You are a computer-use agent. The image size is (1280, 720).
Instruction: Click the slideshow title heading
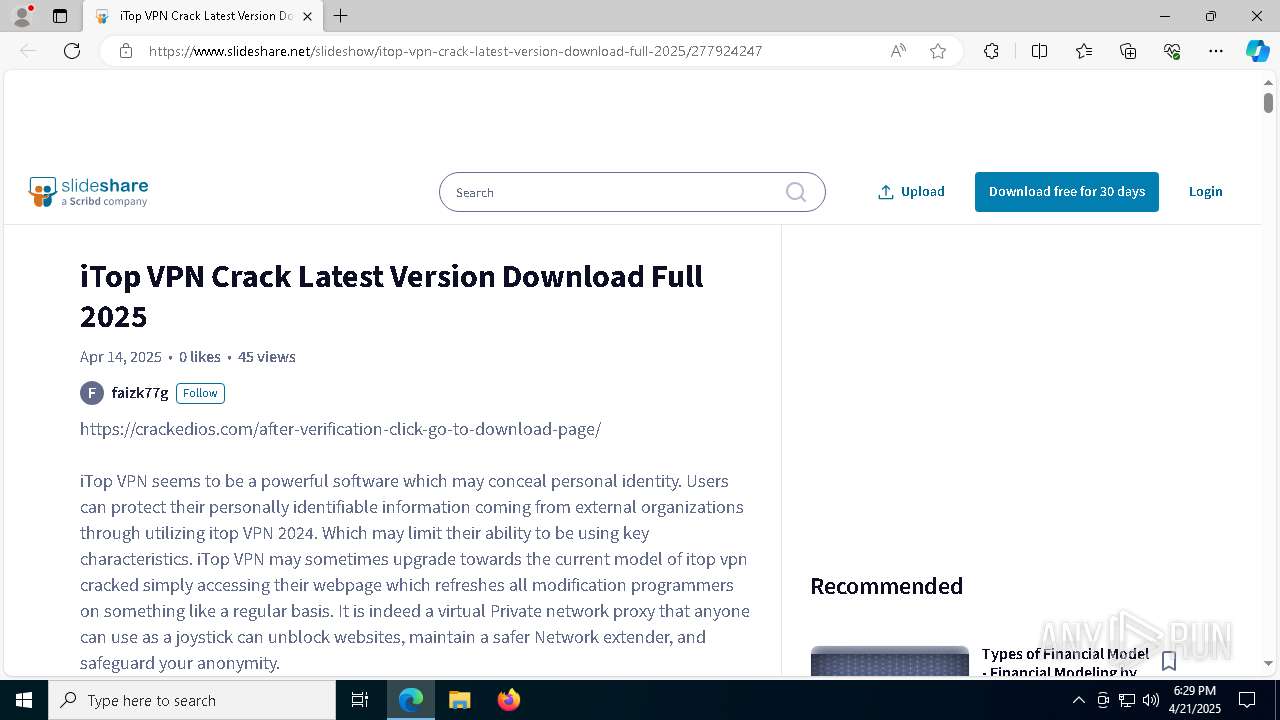pyautogui.click(x=392, y=296)
